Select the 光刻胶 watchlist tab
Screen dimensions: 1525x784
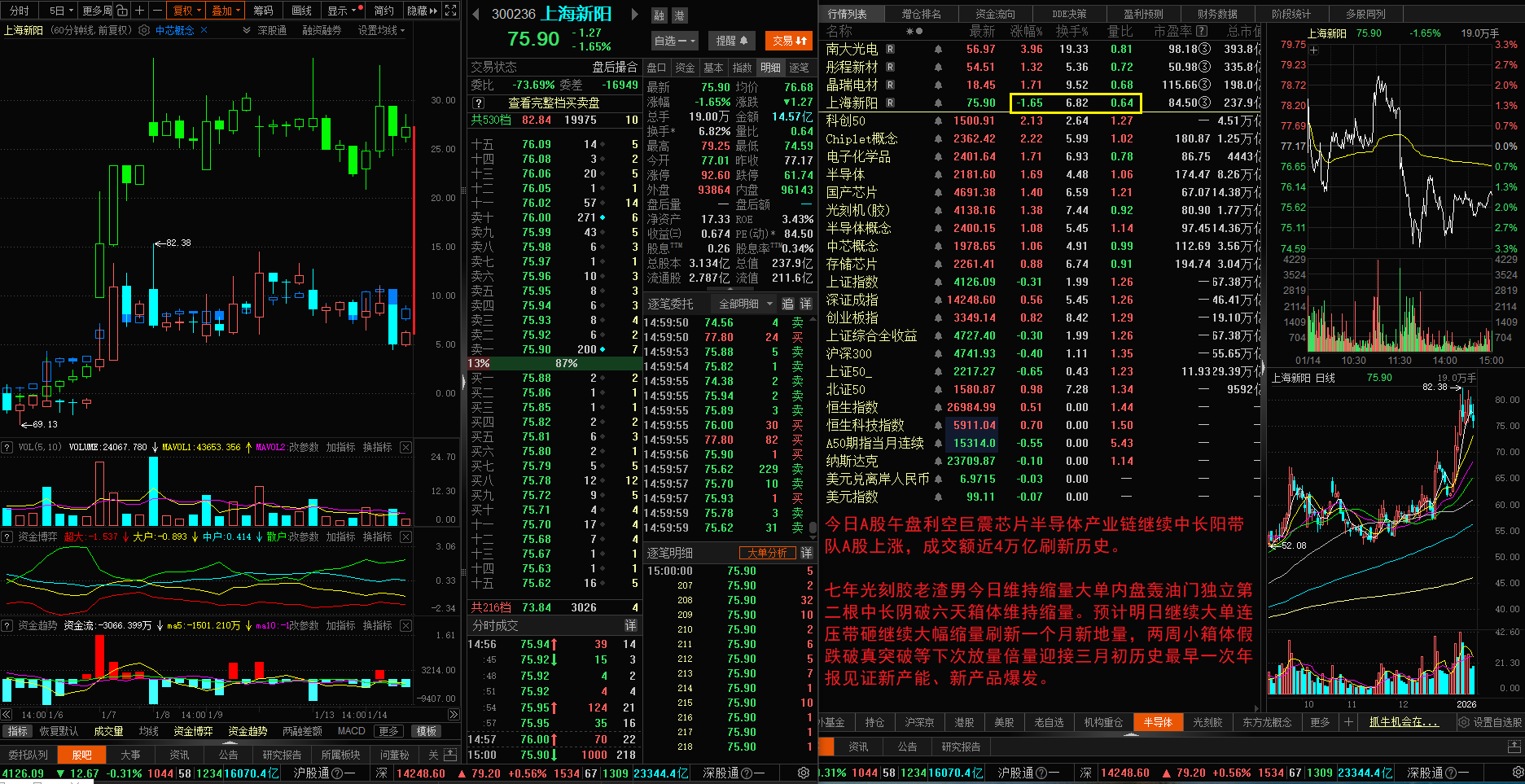[1207, 722]
